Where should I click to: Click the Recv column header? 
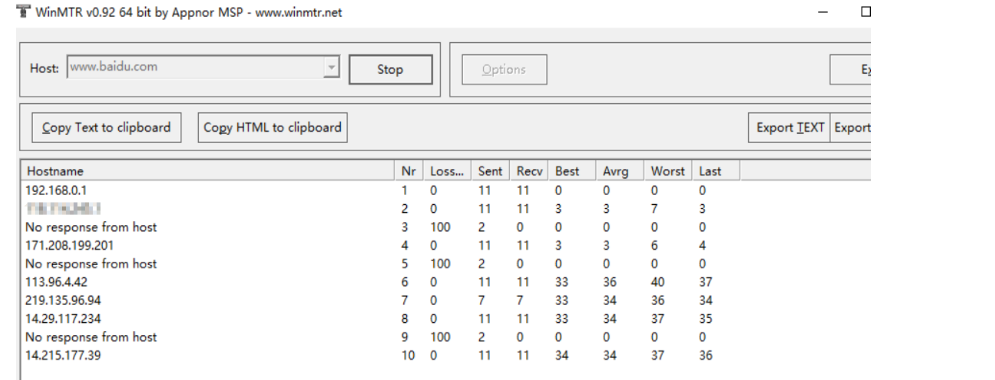point(529,171)
